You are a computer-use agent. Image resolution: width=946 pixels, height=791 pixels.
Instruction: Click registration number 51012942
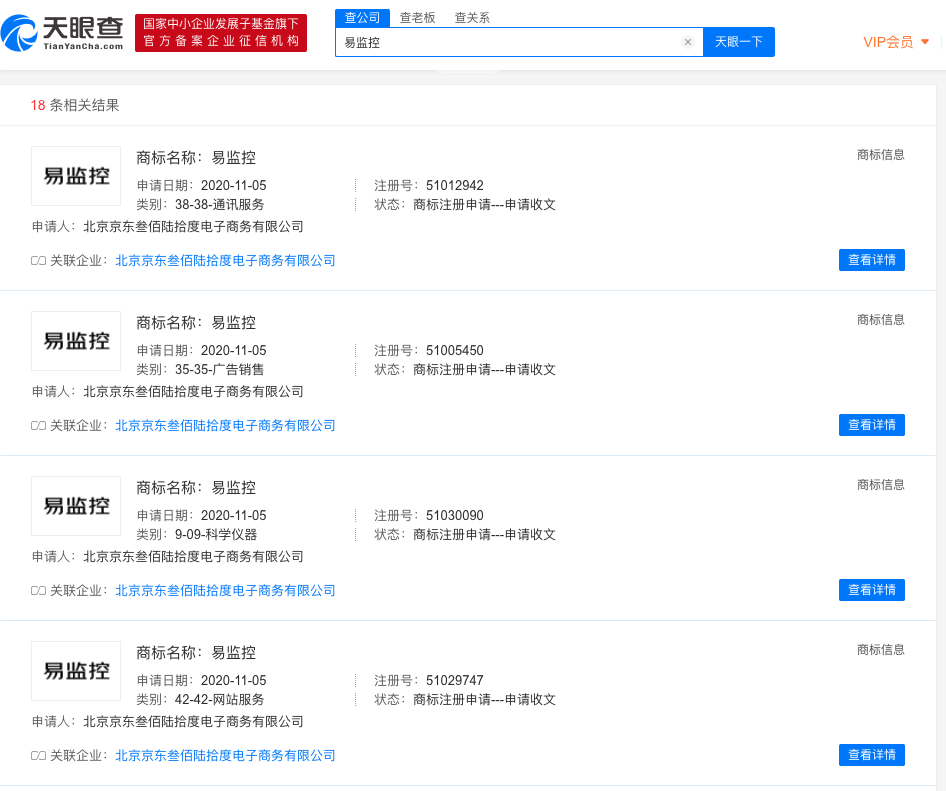454,186
